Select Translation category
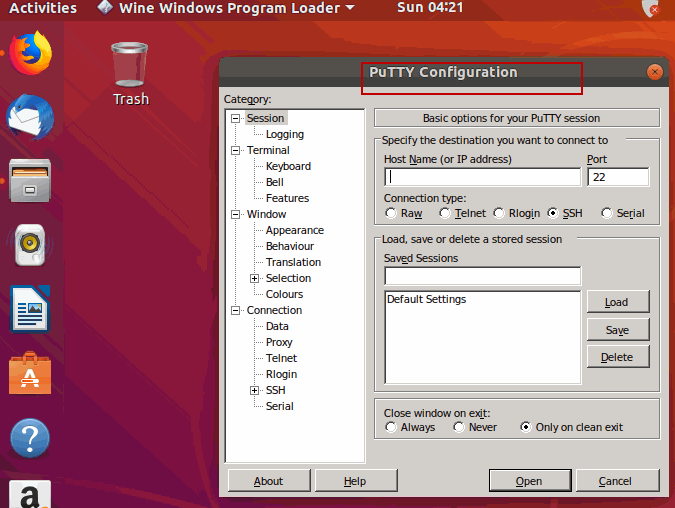The image size is (675, 508). point(293,262)
